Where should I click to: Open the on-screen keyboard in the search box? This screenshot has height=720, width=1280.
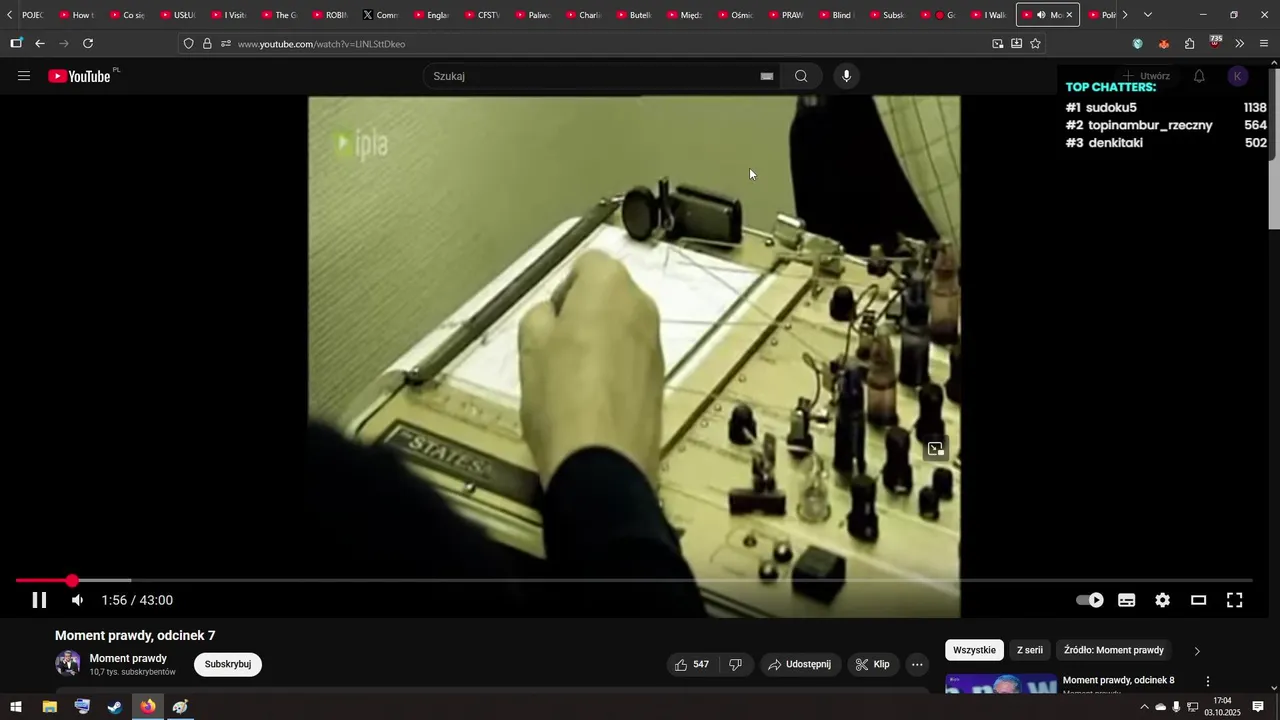click(767, 76)
